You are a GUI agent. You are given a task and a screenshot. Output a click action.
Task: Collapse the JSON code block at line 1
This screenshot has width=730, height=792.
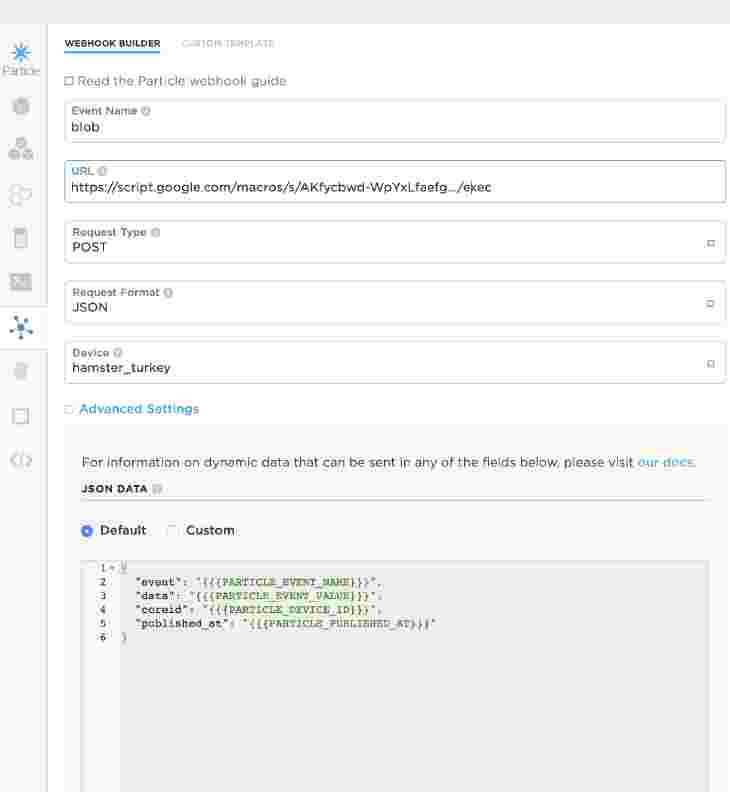(111, 568)
